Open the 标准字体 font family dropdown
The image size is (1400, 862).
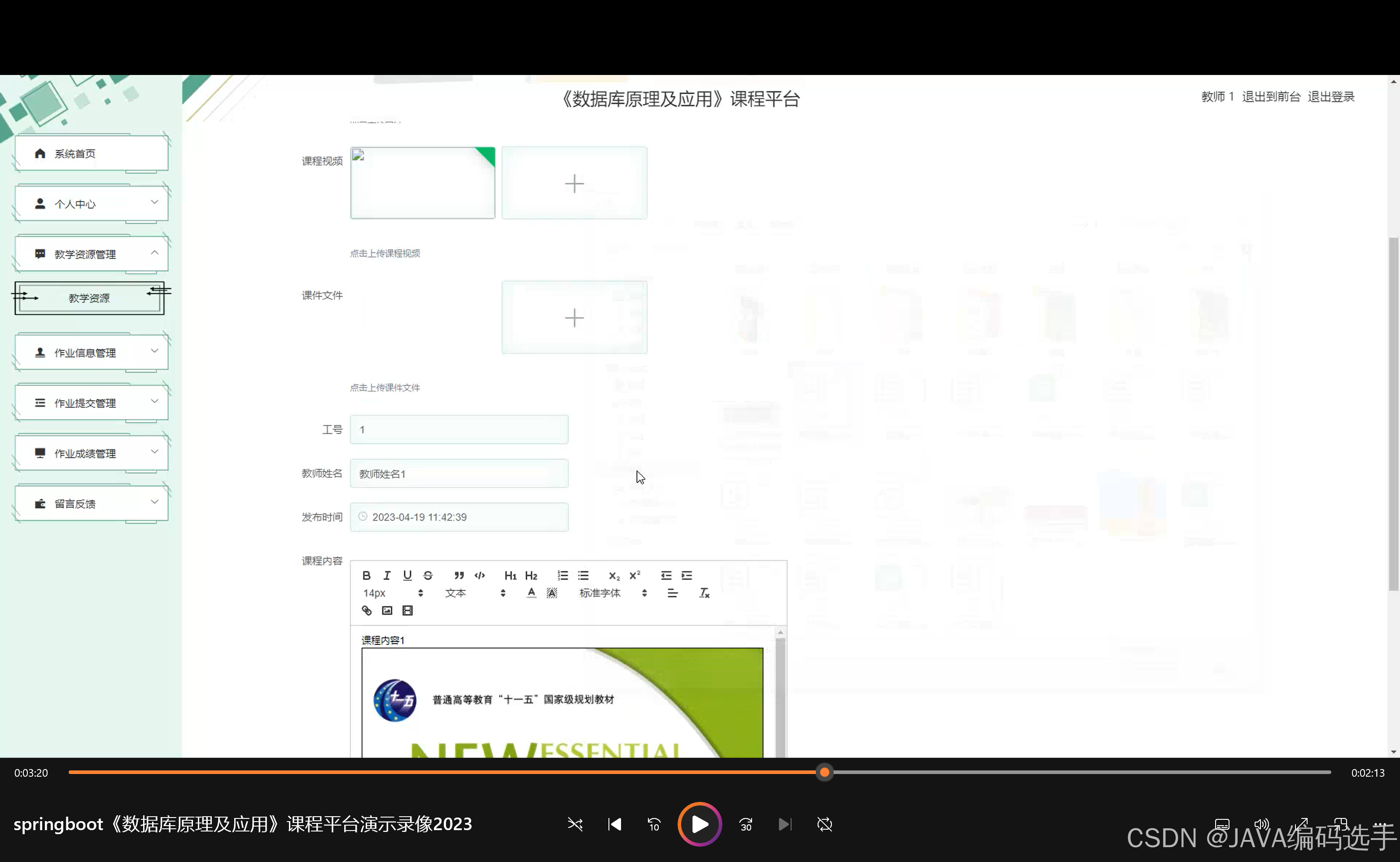coord(613,593)
